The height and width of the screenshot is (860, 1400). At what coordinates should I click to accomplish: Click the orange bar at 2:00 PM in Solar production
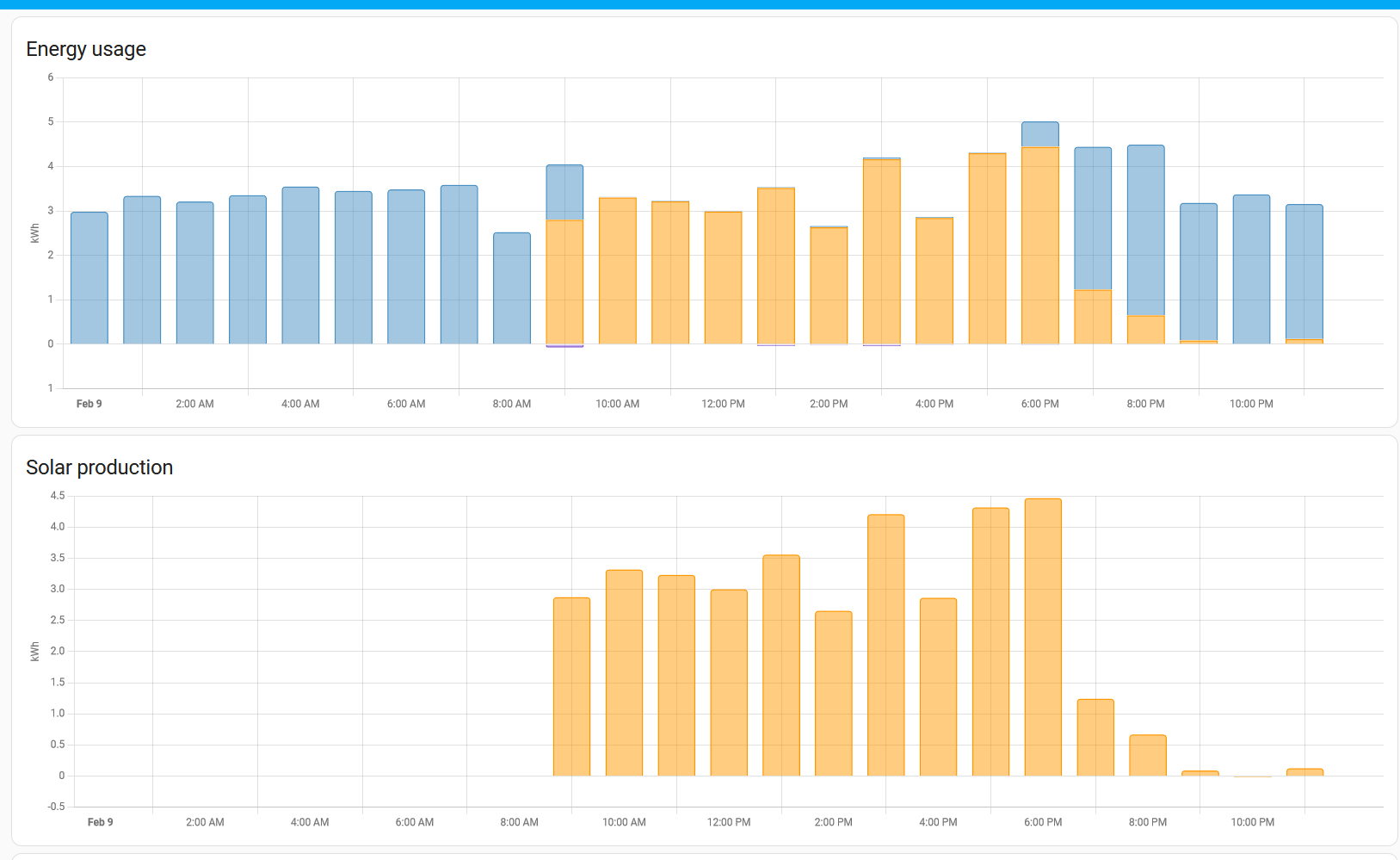833,689
